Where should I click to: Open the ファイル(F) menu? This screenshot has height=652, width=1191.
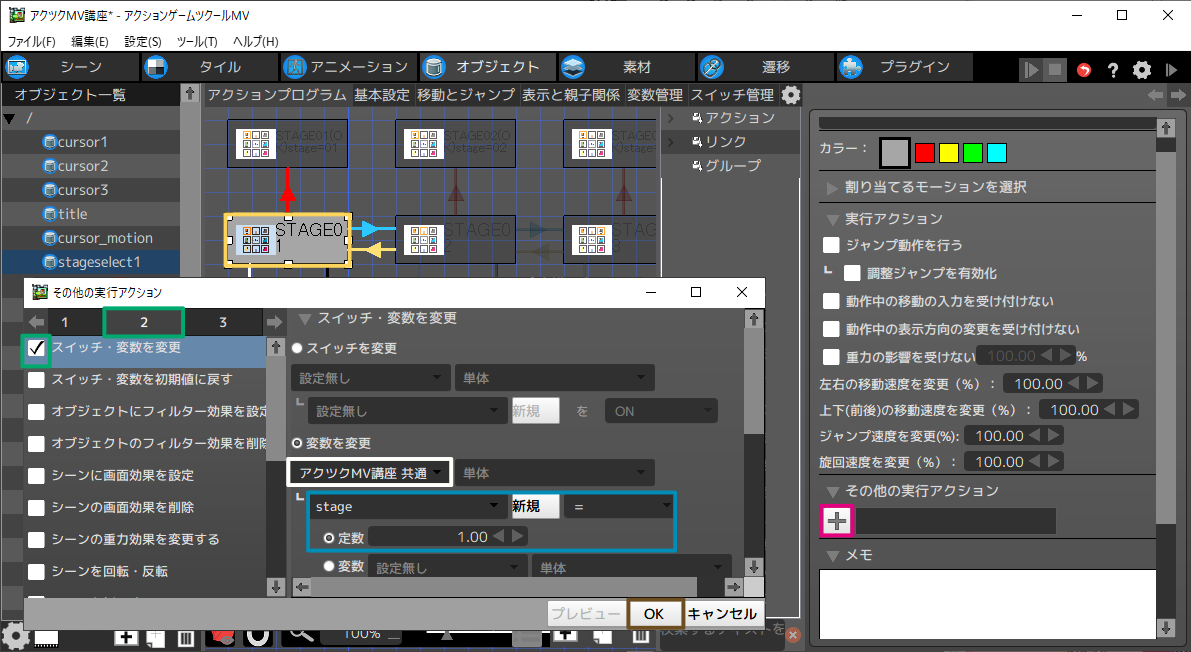32,42
